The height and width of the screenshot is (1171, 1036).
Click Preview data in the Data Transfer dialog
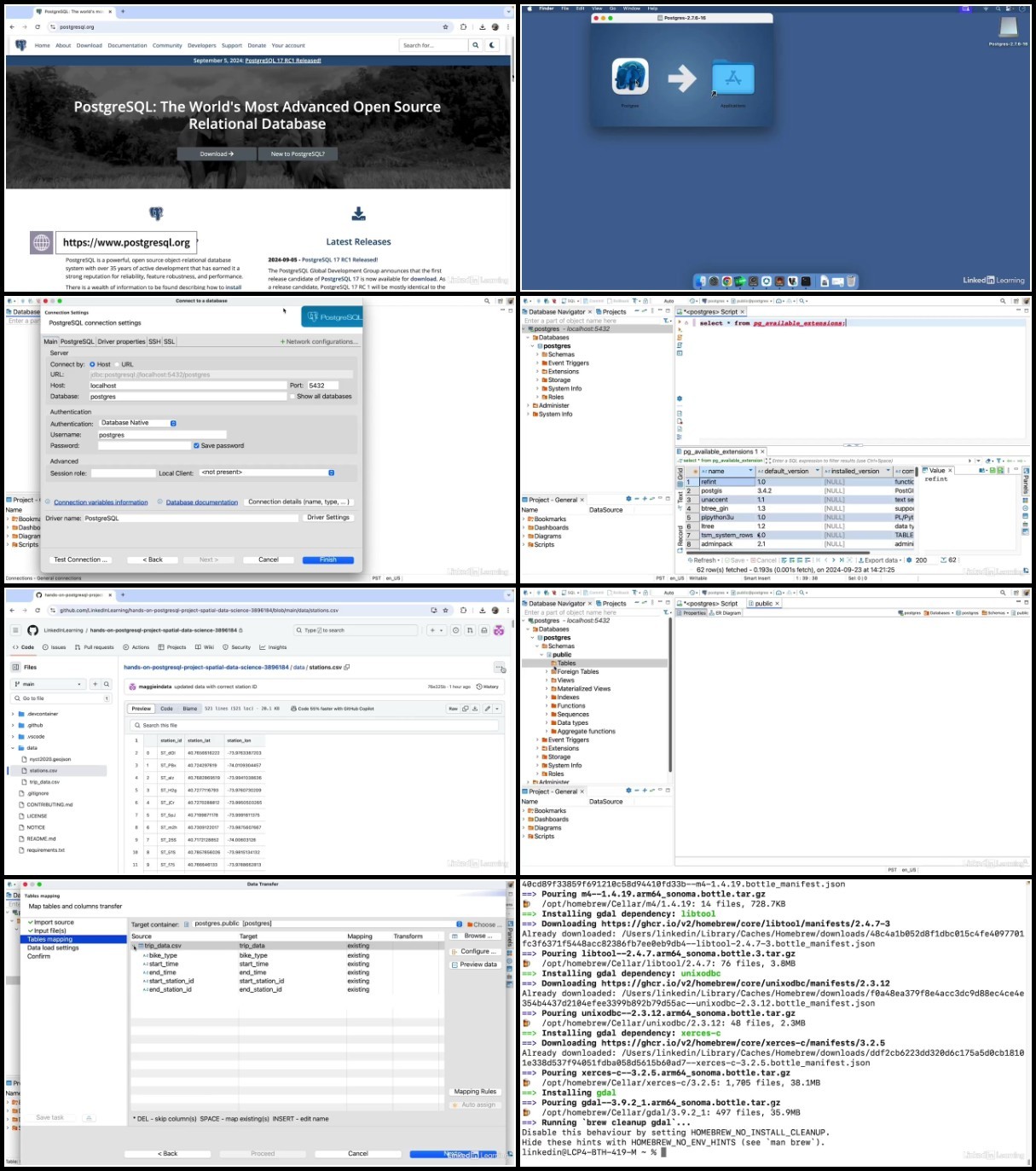pyautogui.click(x=475, y=965)
